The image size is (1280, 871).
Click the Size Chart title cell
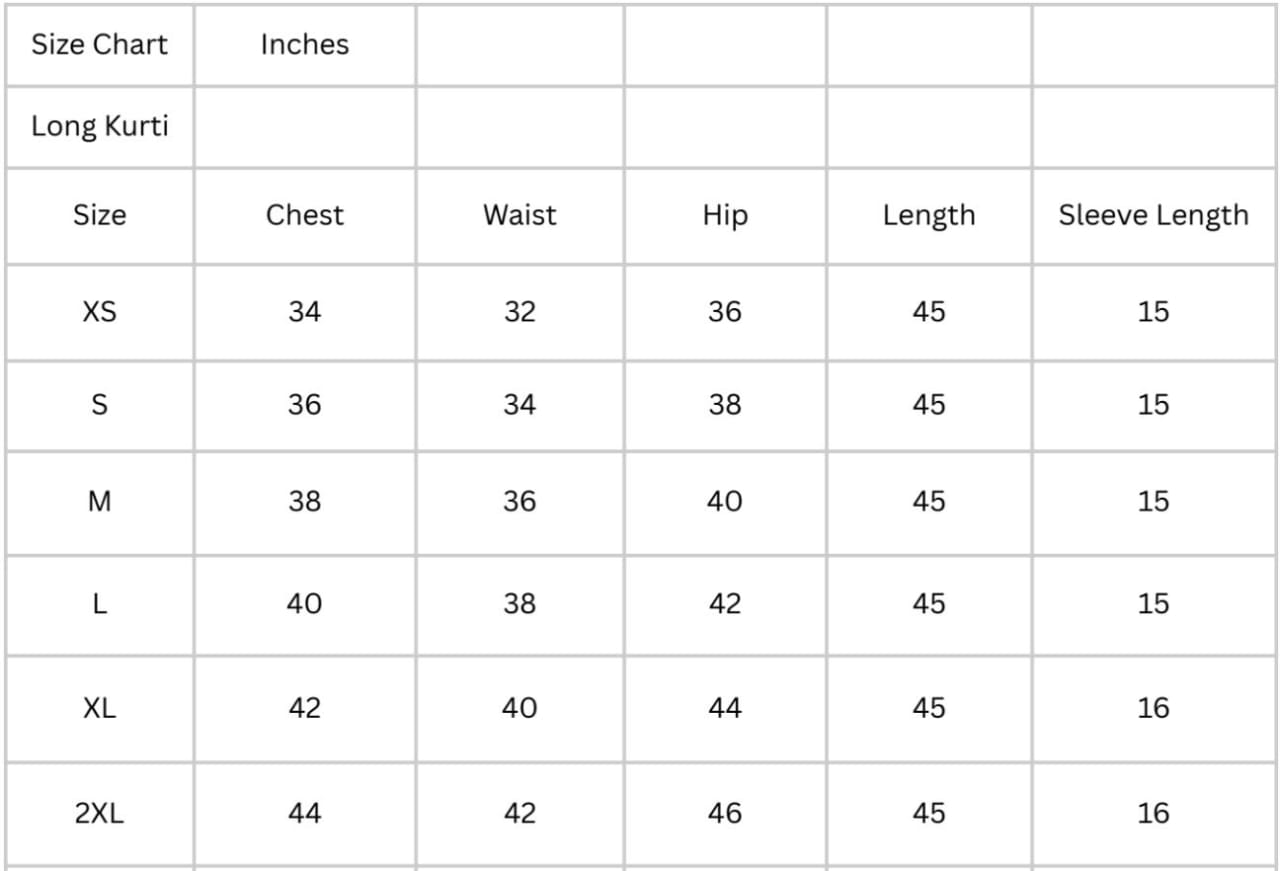click(99, 45)
